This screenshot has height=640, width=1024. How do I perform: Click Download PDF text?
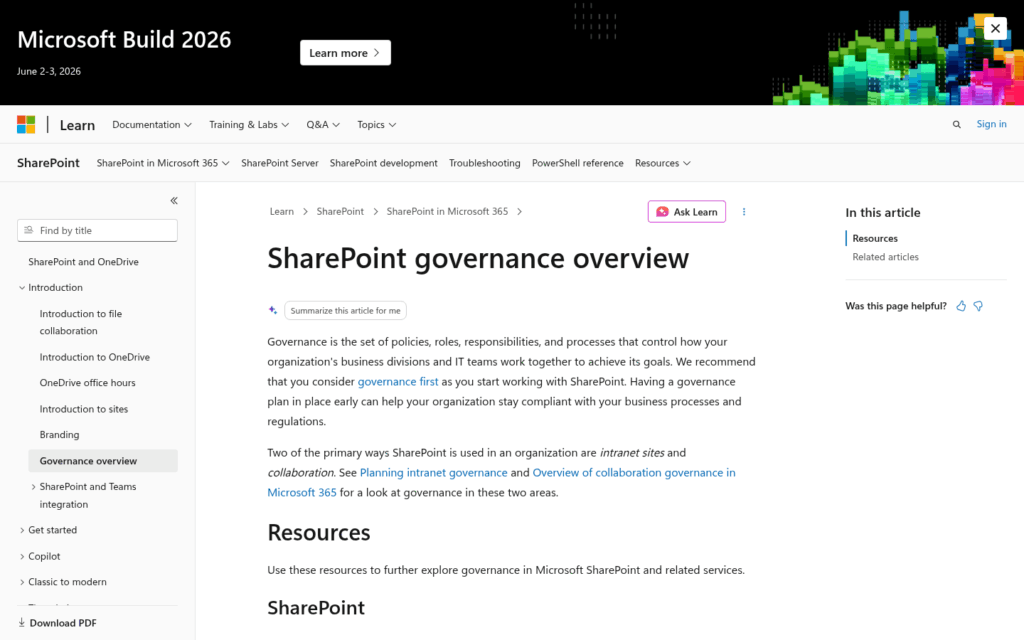point(63,623)
